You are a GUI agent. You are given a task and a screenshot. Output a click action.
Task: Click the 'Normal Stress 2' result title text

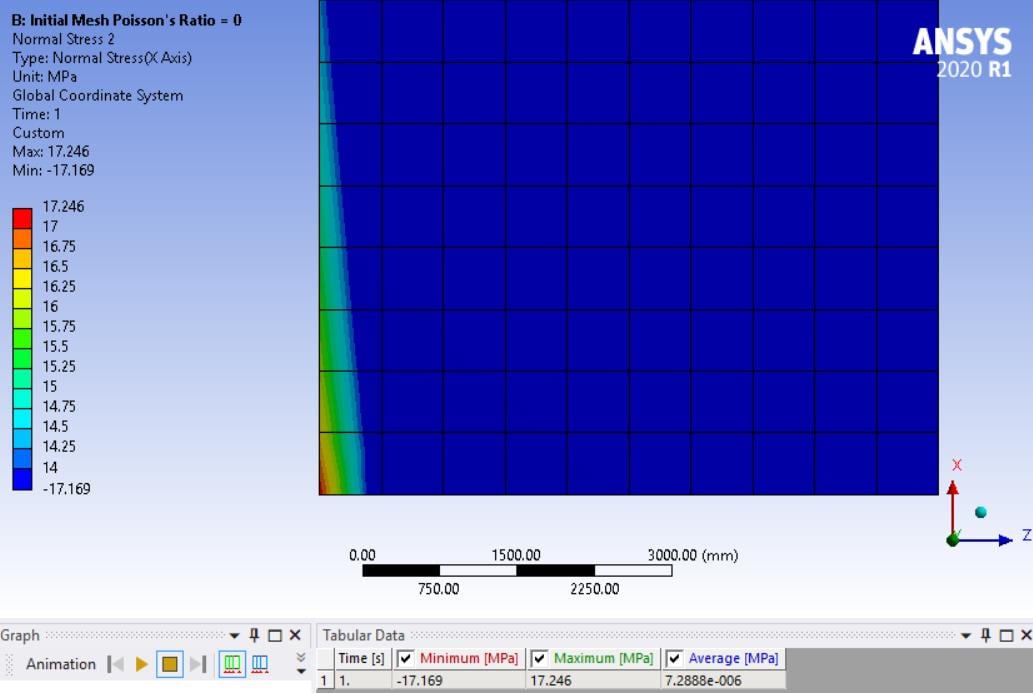pos(63,39)
